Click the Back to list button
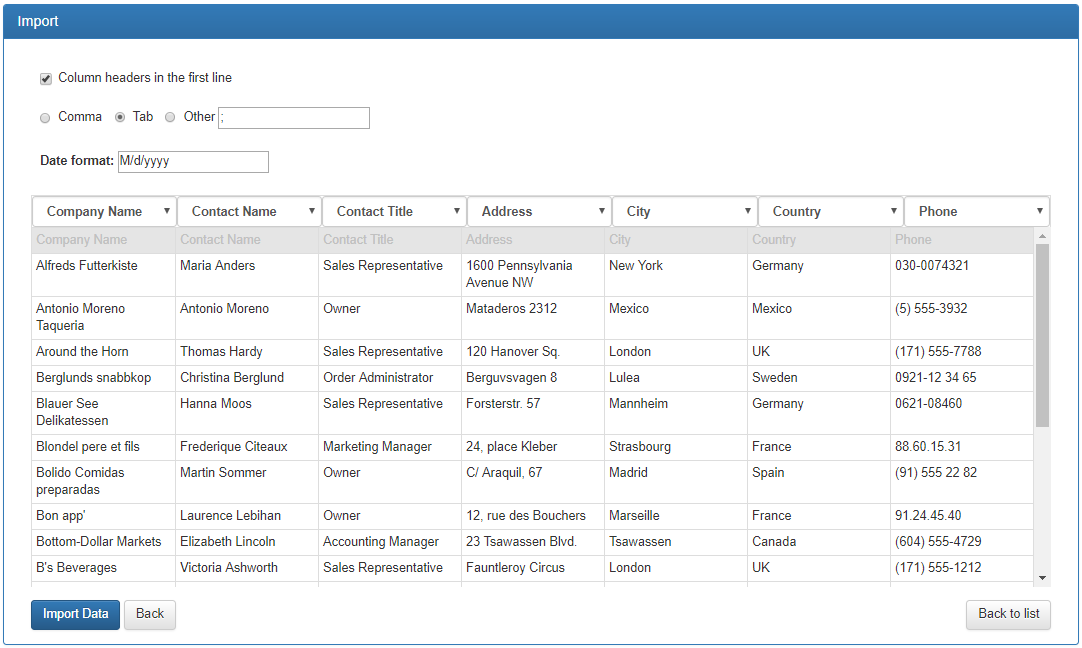This screenshot has height=648, width=1082. click(1008, 614)
